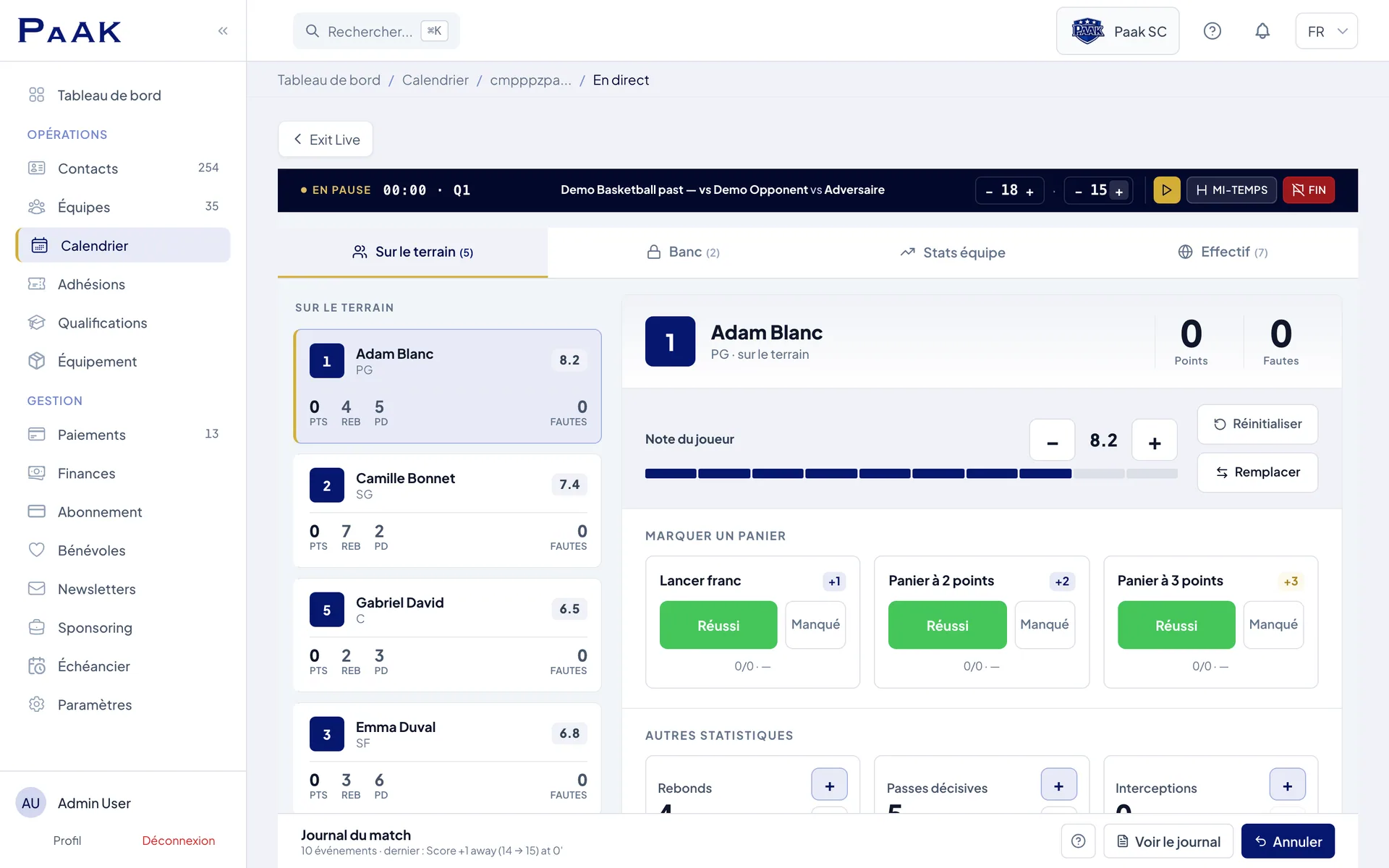Open the FR language dropdown
Screen dimensions: 1389x868
[1326, 31]
